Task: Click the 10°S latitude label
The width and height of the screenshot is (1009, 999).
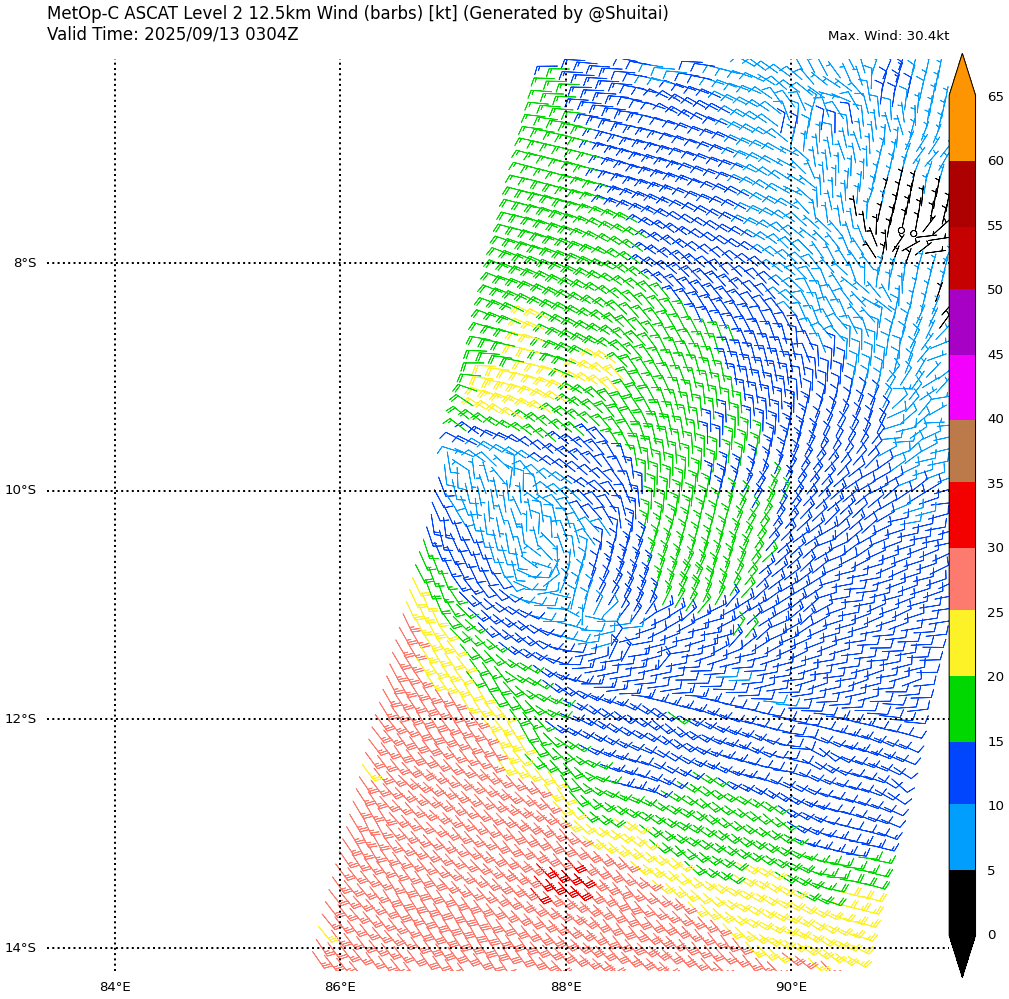Action: coord(21,490)
